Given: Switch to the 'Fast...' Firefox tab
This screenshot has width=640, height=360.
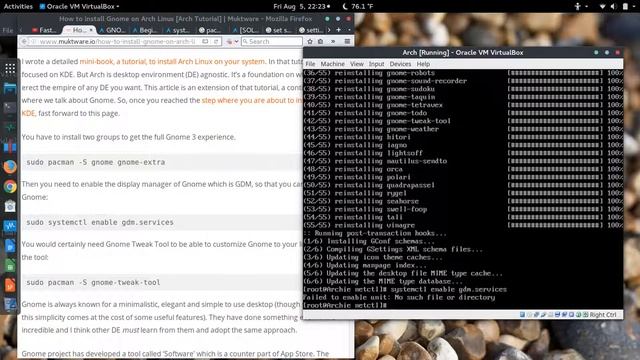Looking at the screenshot, I should (44, 30).
